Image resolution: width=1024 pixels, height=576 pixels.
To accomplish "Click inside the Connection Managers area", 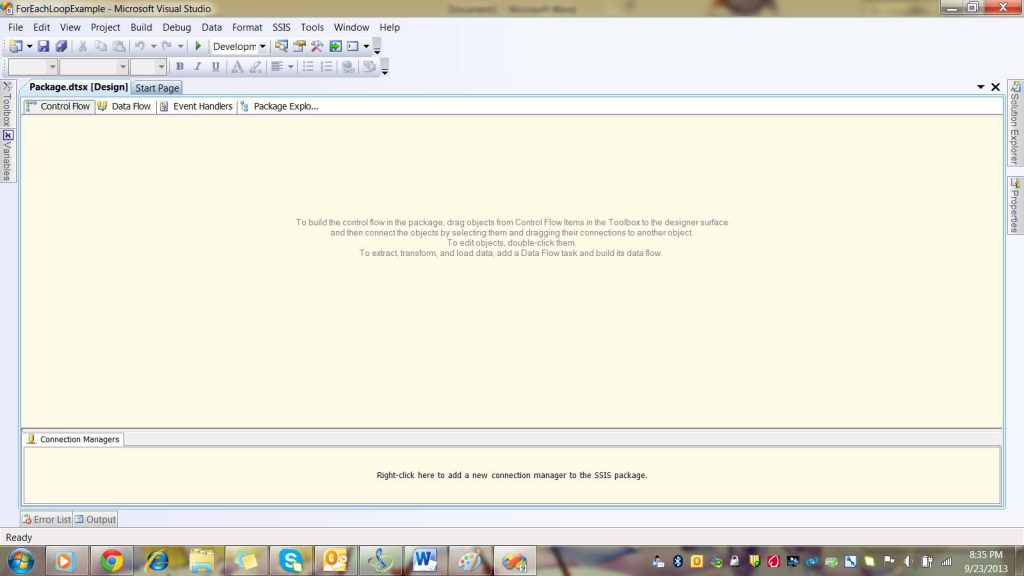I will pyautogui.click(x=511, y=475).
